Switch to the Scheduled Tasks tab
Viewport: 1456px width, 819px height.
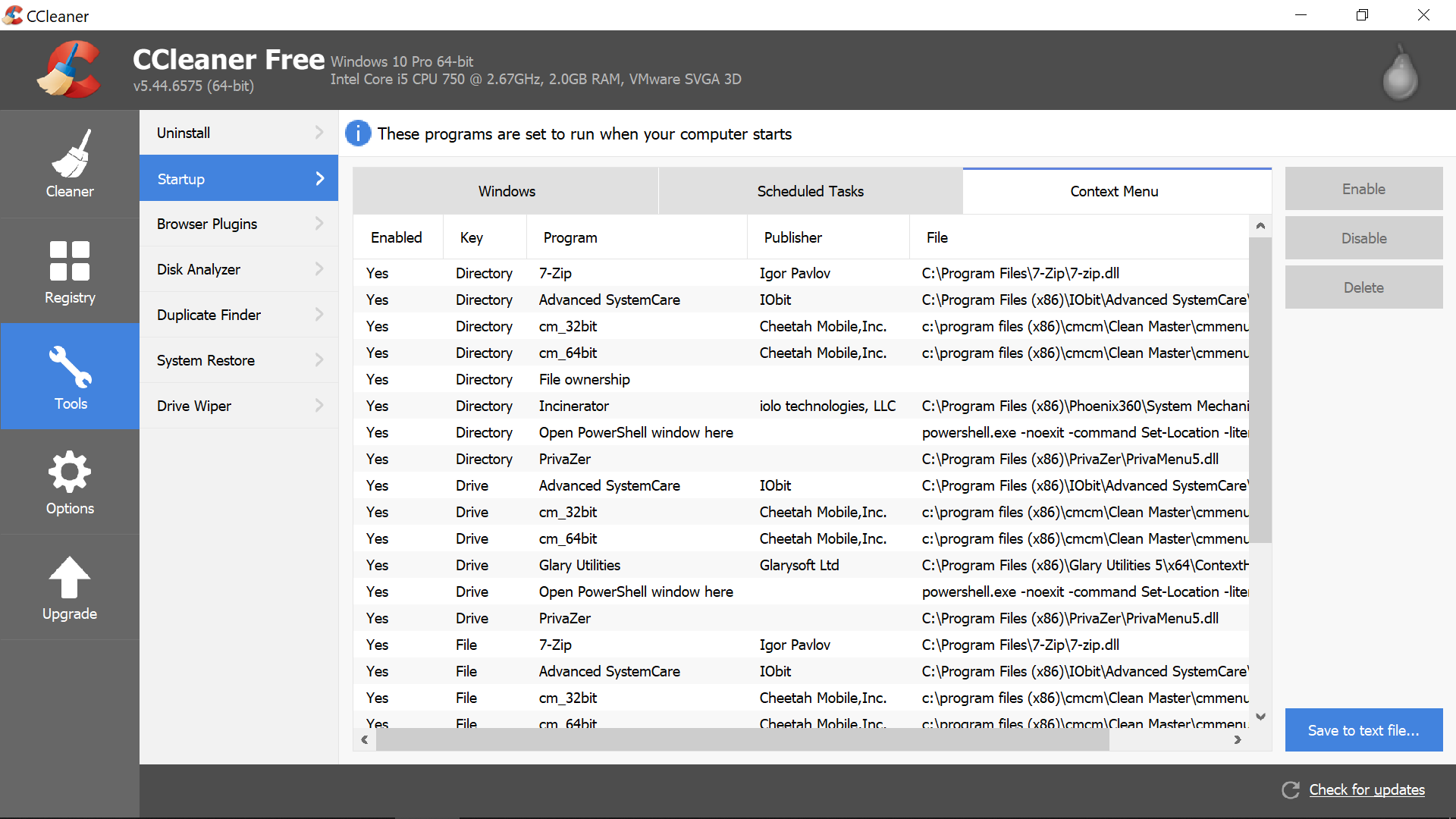pos(809,191)
